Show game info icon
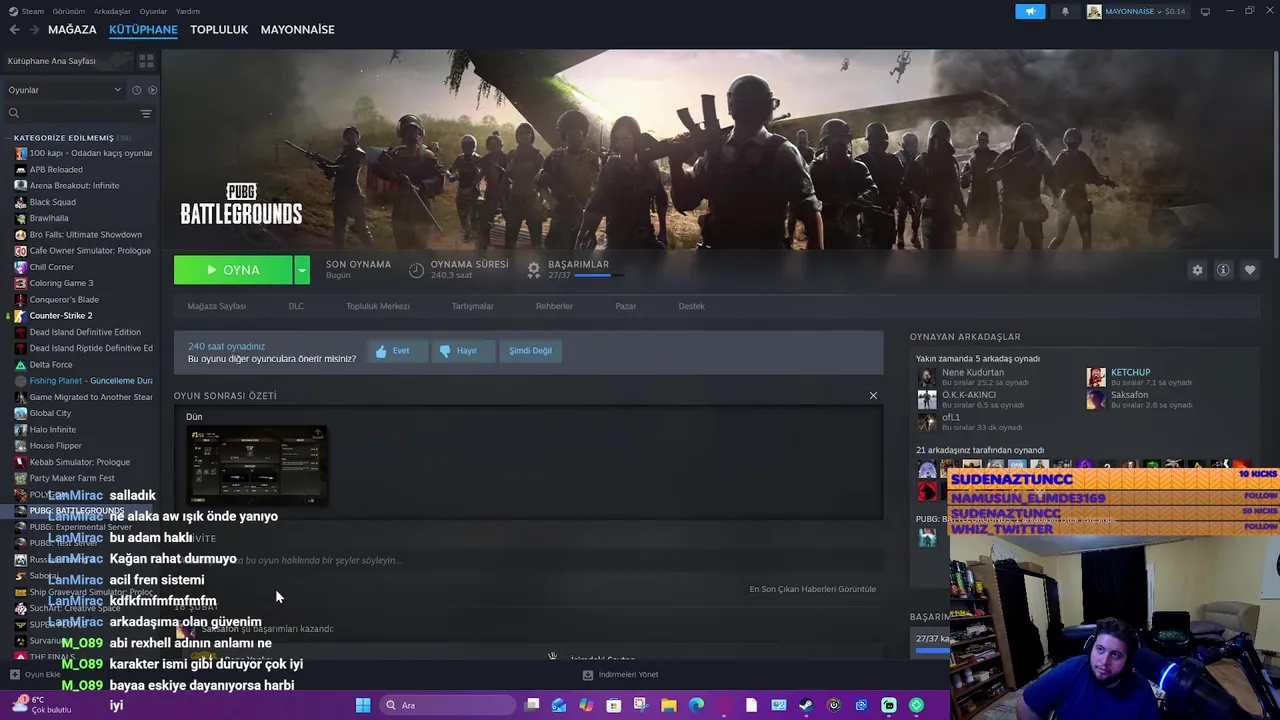The image size is (1280, 720). (x=1223, y=270)
